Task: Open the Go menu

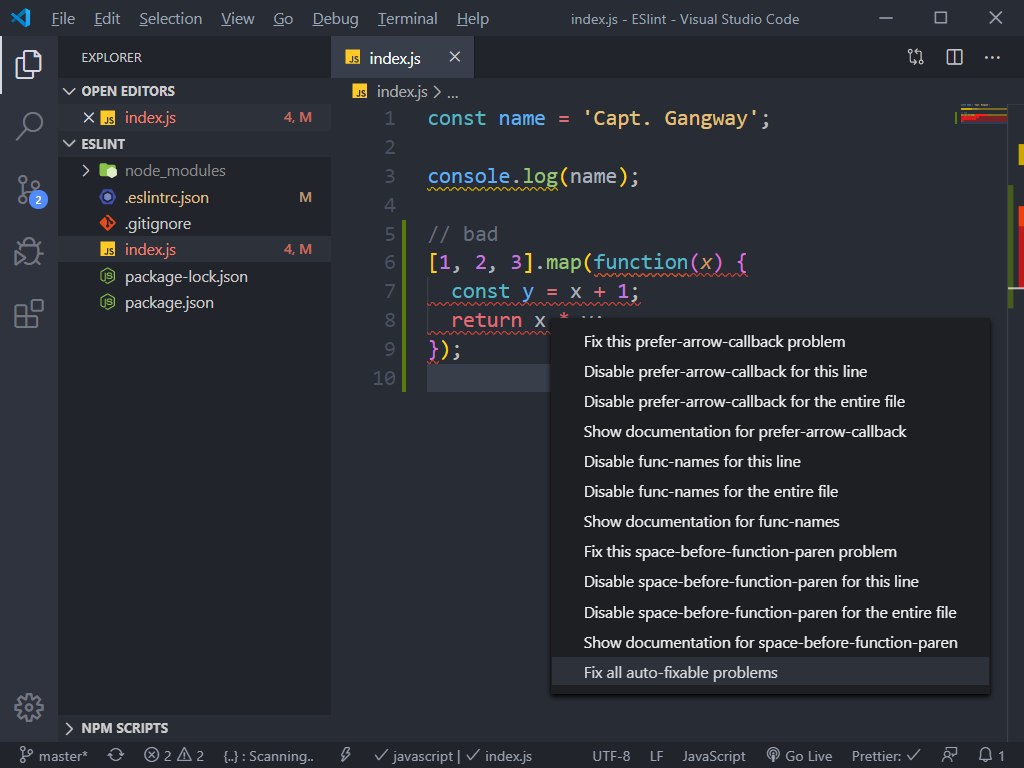Action: tap(283, 18)
